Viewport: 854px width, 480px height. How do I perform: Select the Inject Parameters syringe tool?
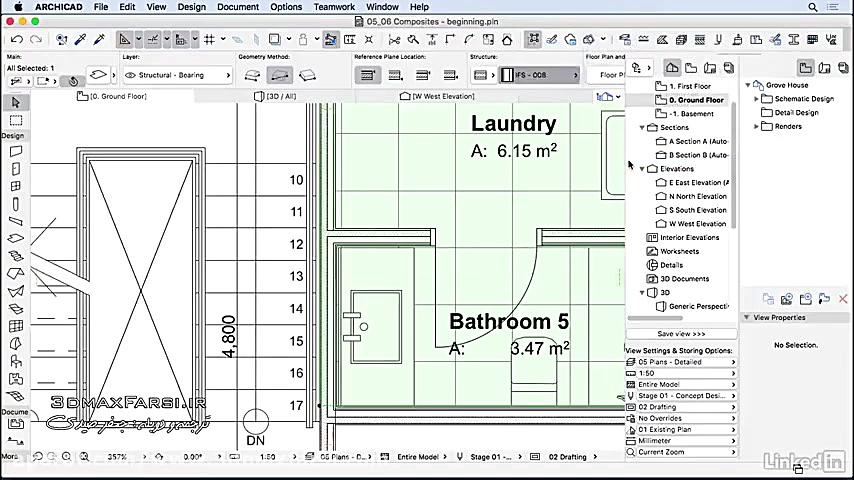coord(99,39)
